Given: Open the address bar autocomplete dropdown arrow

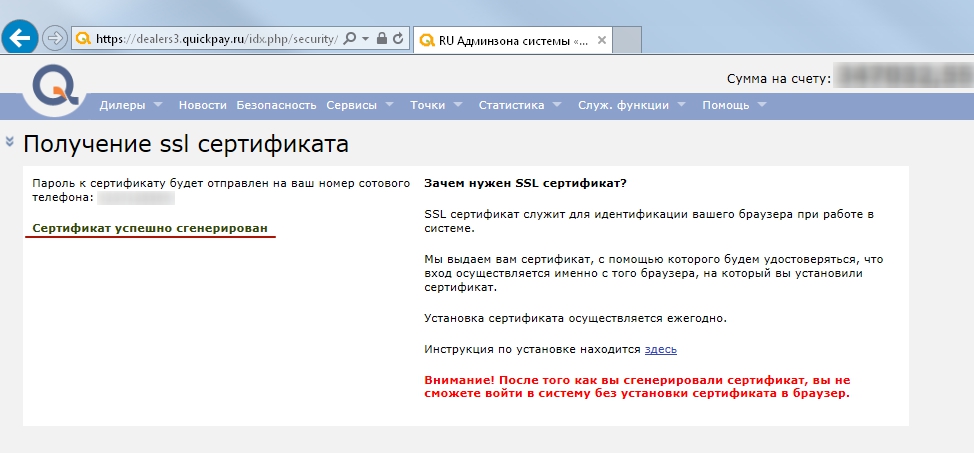Looking at the screenshot, I should pyautogui.click(x=365, y=39).
